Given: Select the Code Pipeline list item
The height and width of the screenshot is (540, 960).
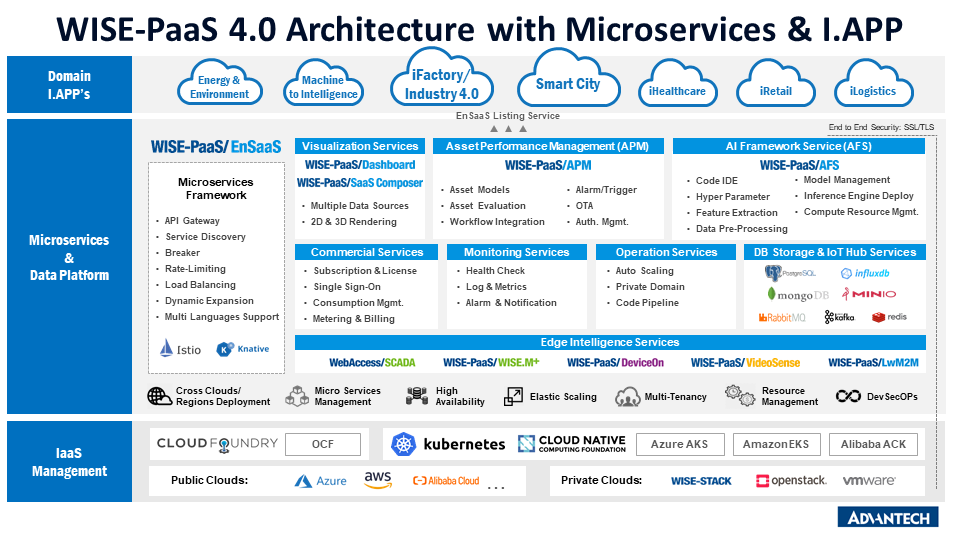Looking at the screenshot, I should [647, 302].
